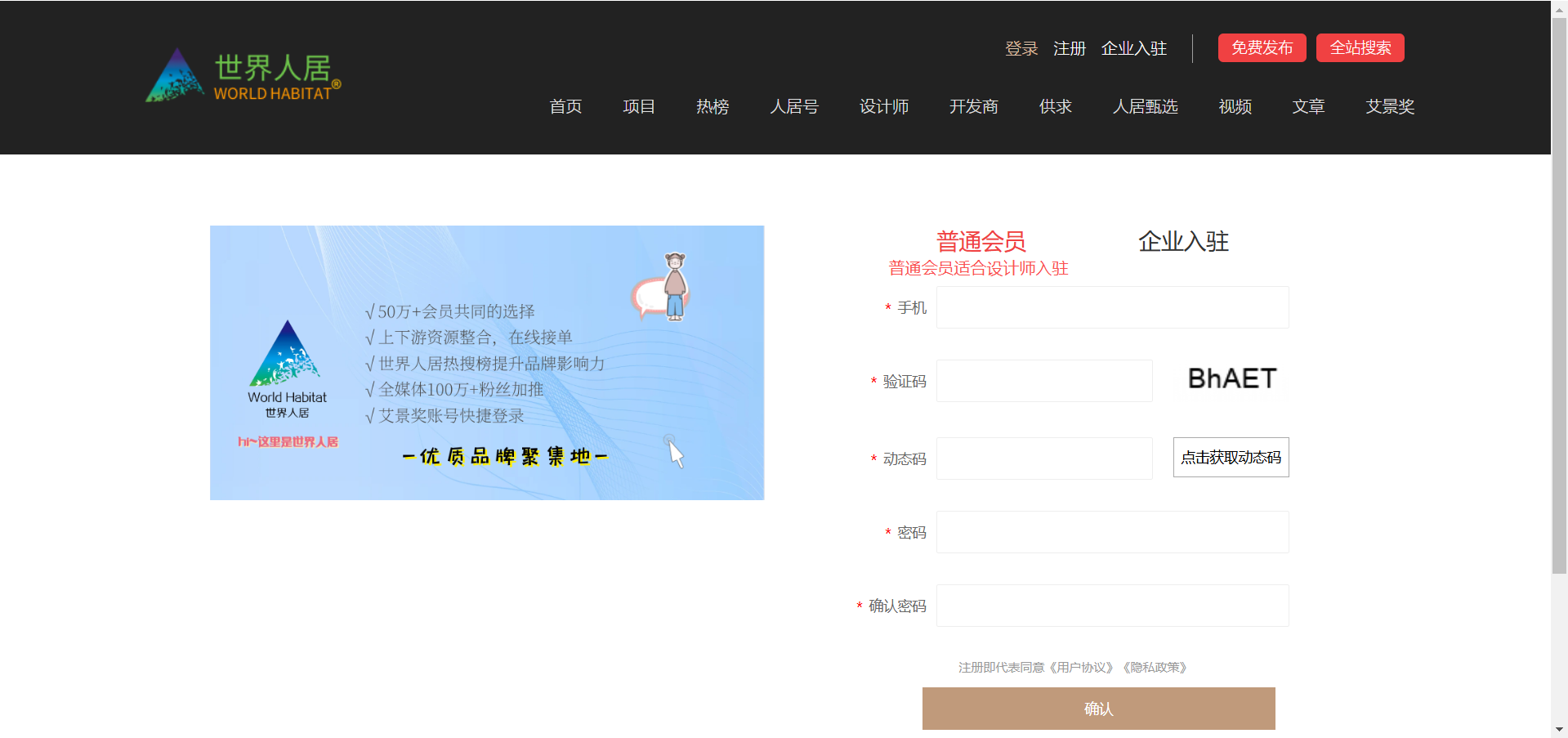Open the 设计师 nav item
The height and width of the screenshot is (738, 1568).
pos(883,107)
